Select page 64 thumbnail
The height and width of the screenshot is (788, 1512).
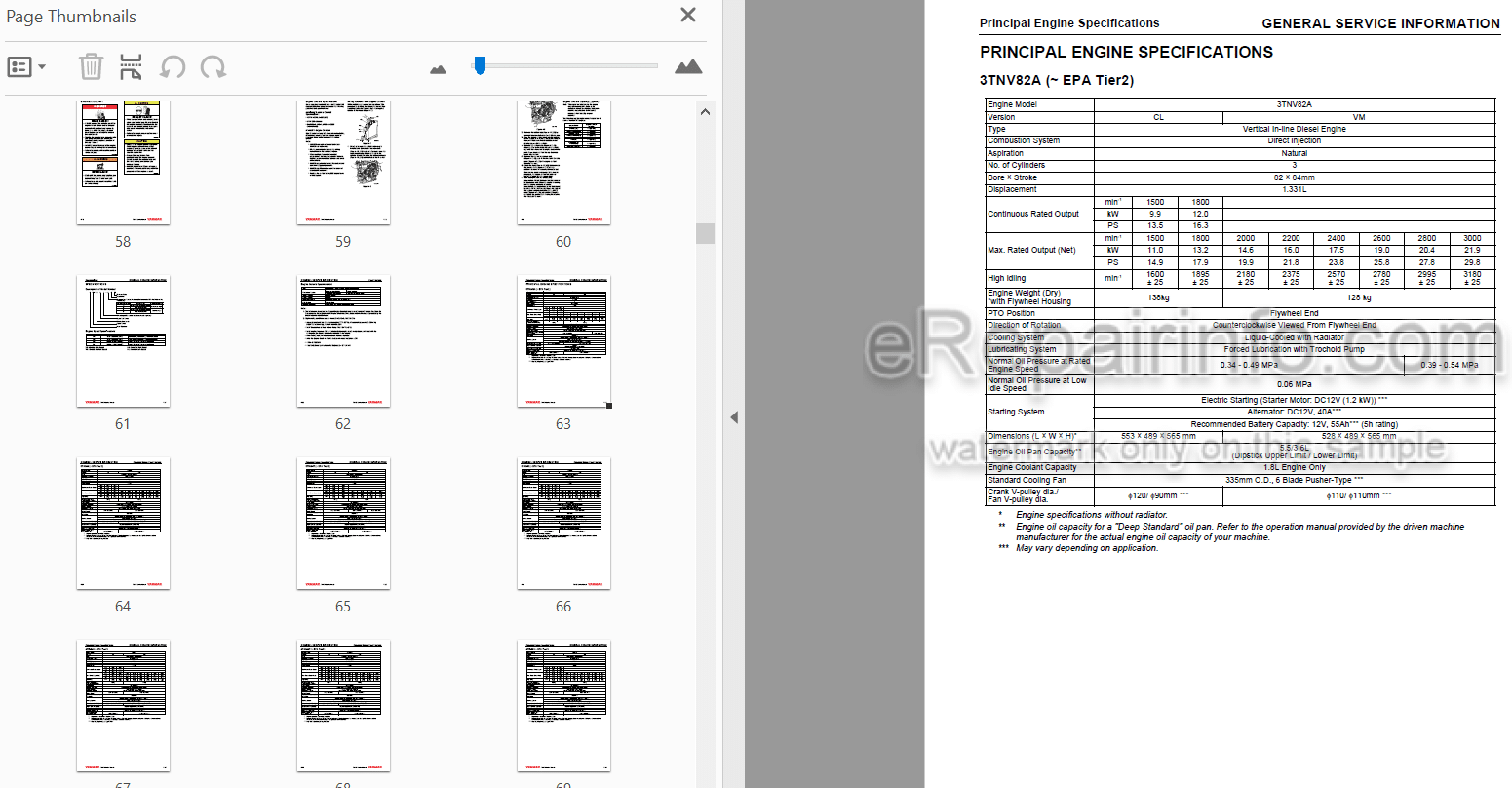pyautogui.click(x=123, y=524)
